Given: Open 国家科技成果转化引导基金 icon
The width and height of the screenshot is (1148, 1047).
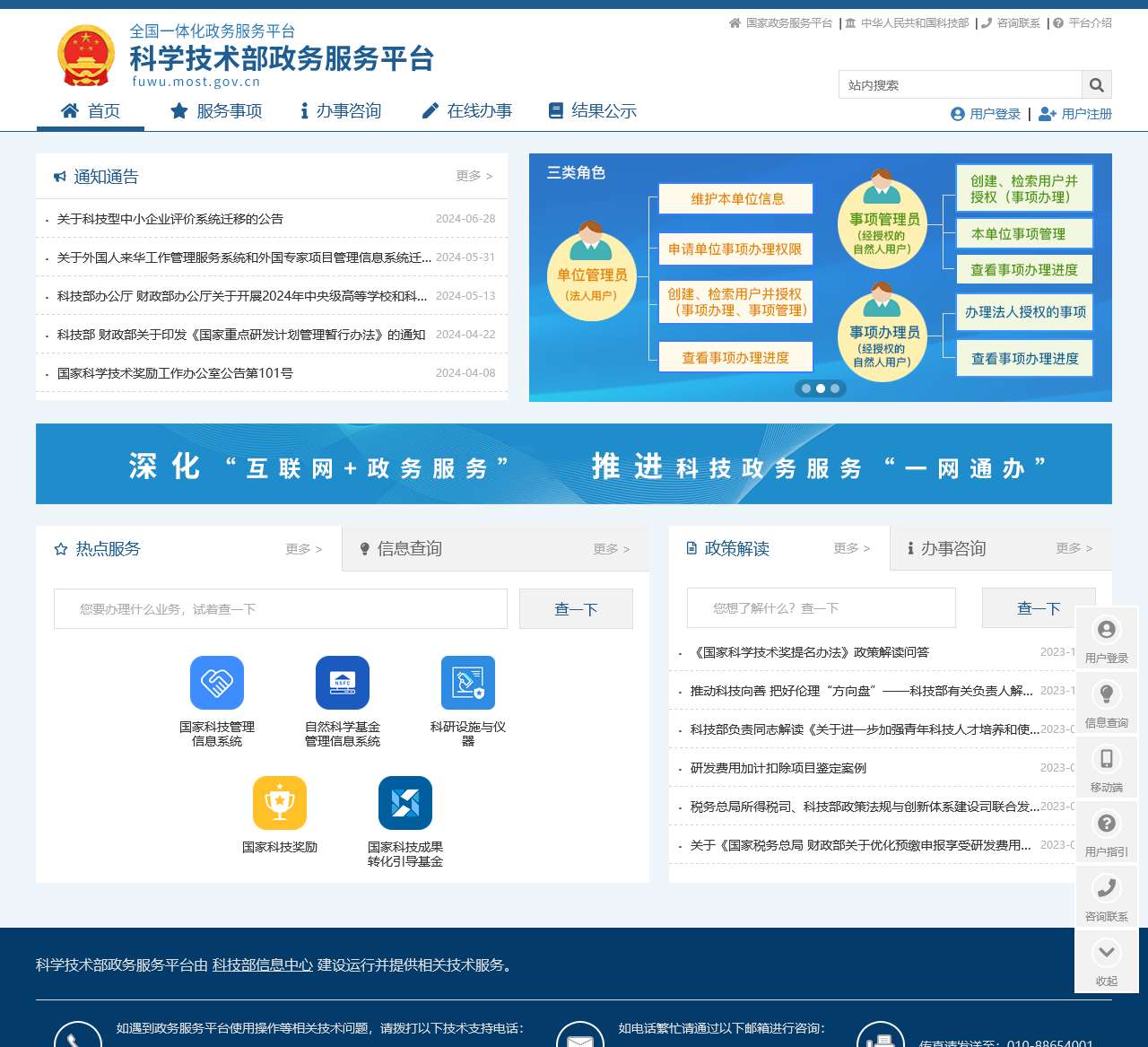Looking at the screenshot, I should [x=405, y=803].
